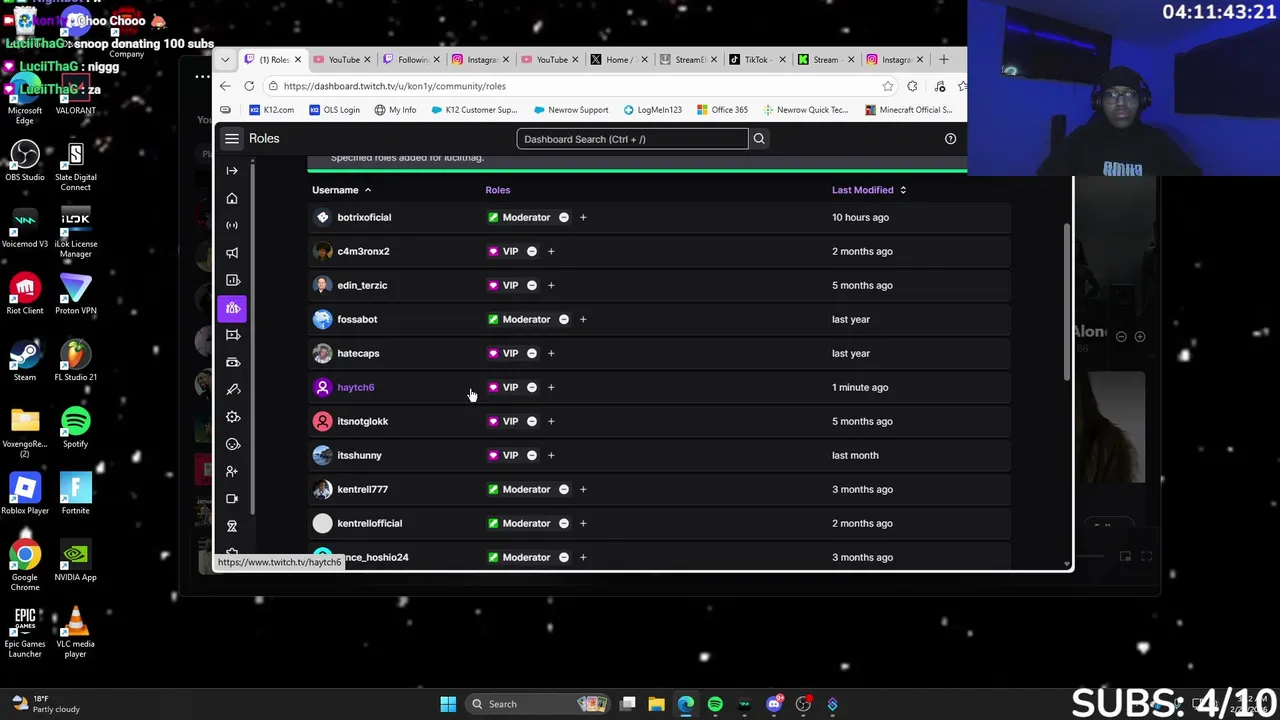The image size is (1280, 720).
Task: Click the browser address bar URL
Action: pyautogui.click(x=395, y=86)
